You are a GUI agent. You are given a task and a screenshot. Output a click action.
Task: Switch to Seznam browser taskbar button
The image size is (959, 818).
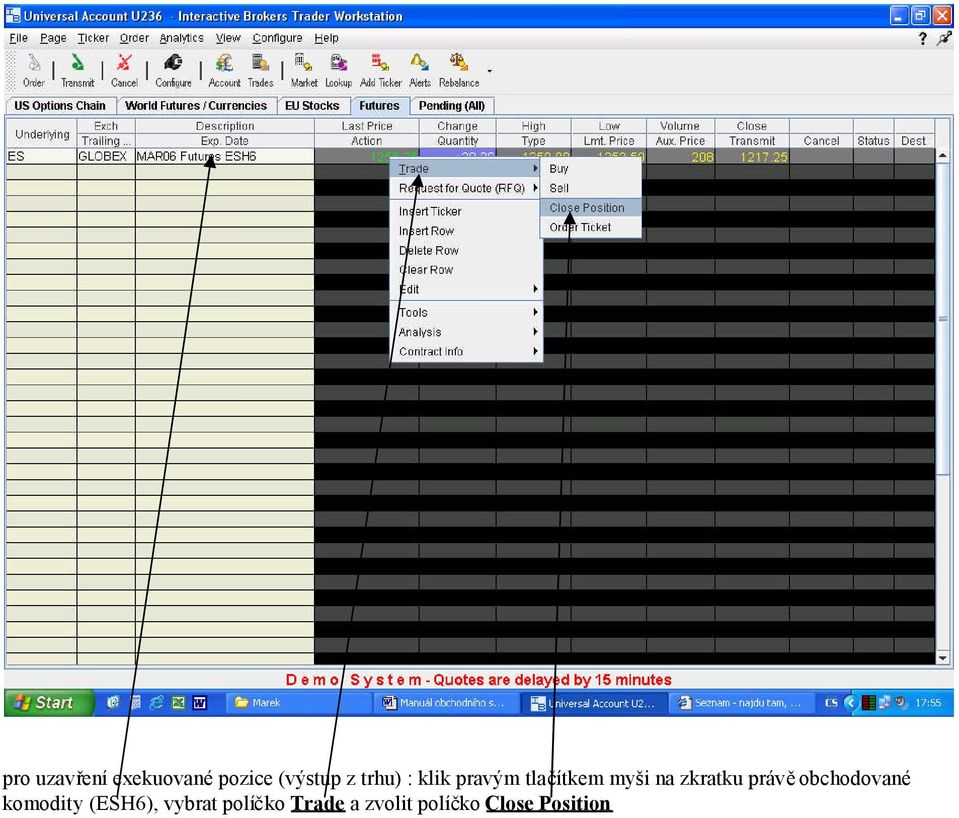[741, 702]
